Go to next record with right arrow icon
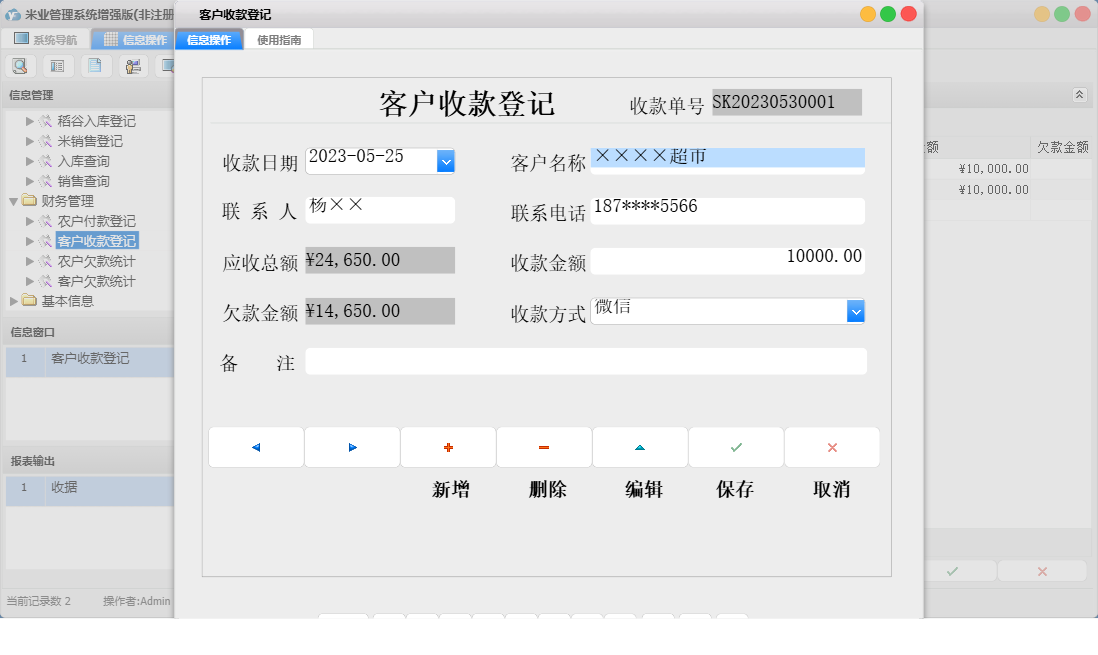Screen dimensions: 1098x655 coord(352,447)
